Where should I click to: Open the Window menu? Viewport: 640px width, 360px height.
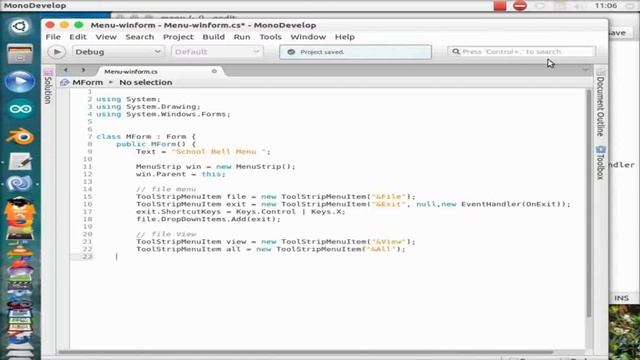point(308,37)
